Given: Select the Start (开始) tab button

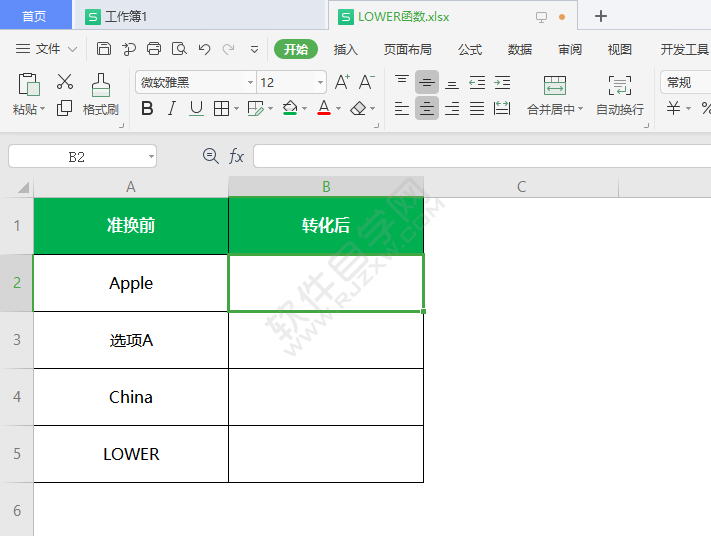Looking at the screenshot, I should pos(296,49).
